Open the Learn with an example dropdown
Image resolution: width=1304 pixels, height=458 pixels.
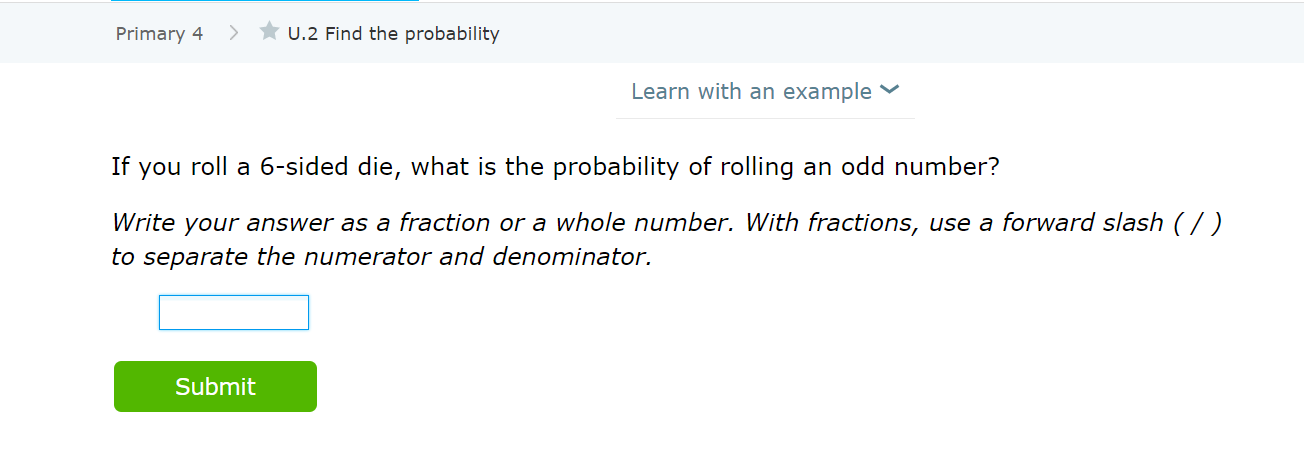[751, 92]
